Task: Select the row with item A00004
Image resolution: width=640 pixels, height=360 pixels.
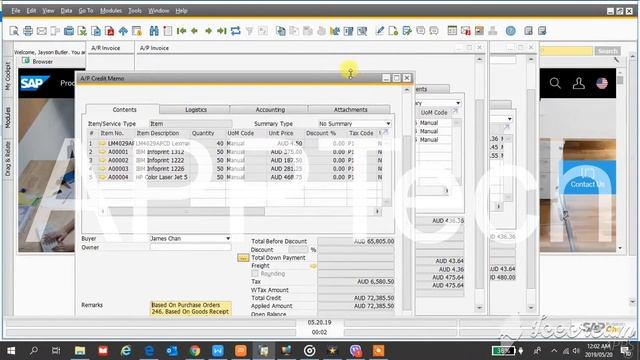Action: coord(235,177)
